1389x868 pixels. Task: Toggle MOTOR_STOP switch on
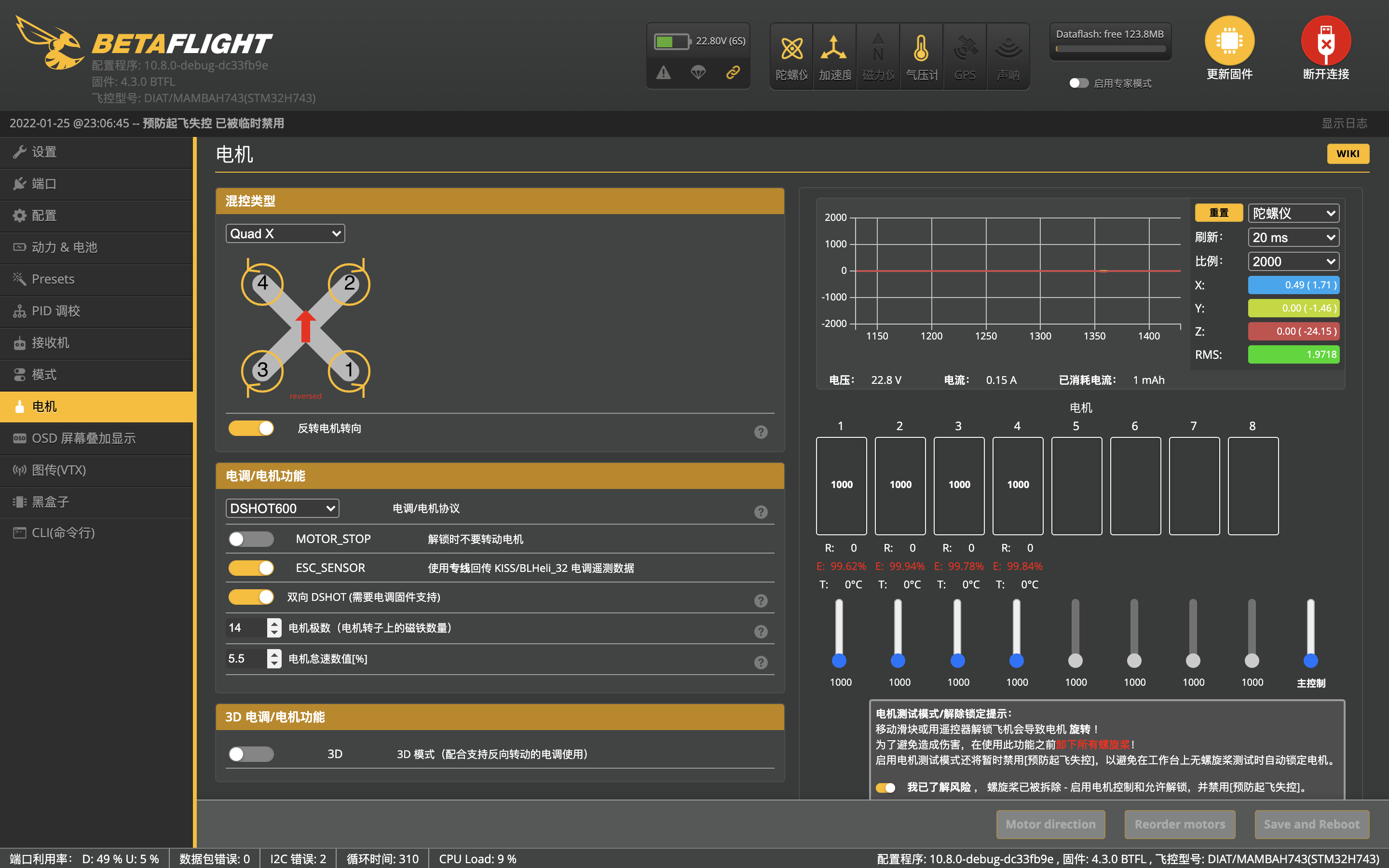(x=251, y=539)
